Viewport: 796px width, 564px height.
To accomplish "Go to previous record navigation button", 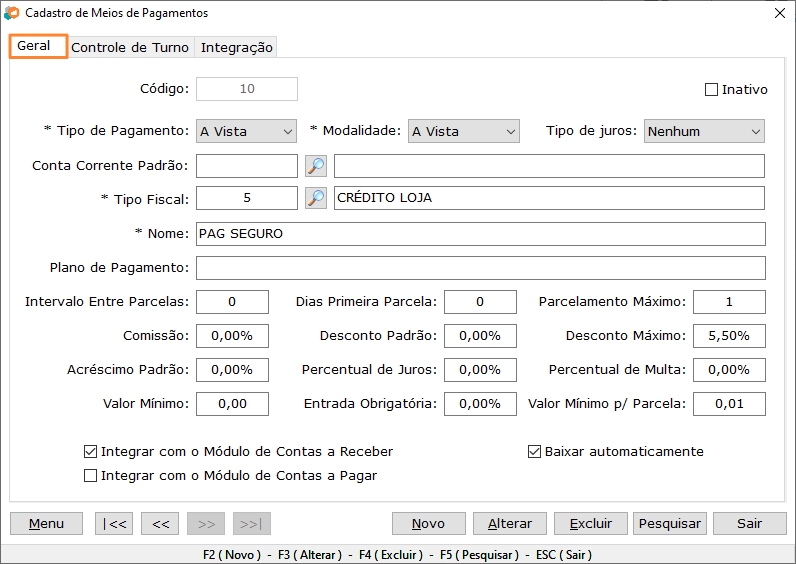I will [160, 524].
